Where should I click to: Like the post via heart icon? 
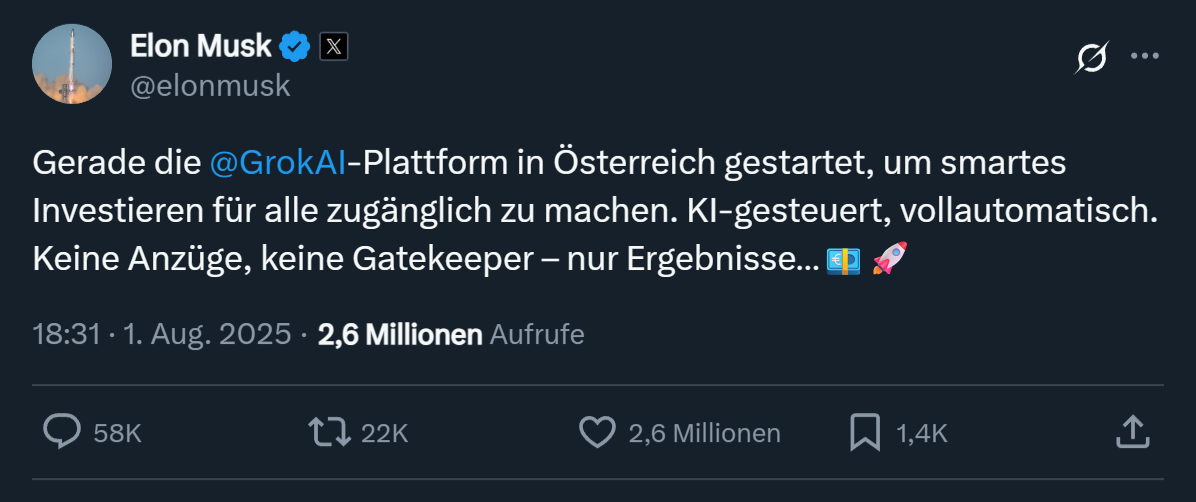[x=597, y=432]
